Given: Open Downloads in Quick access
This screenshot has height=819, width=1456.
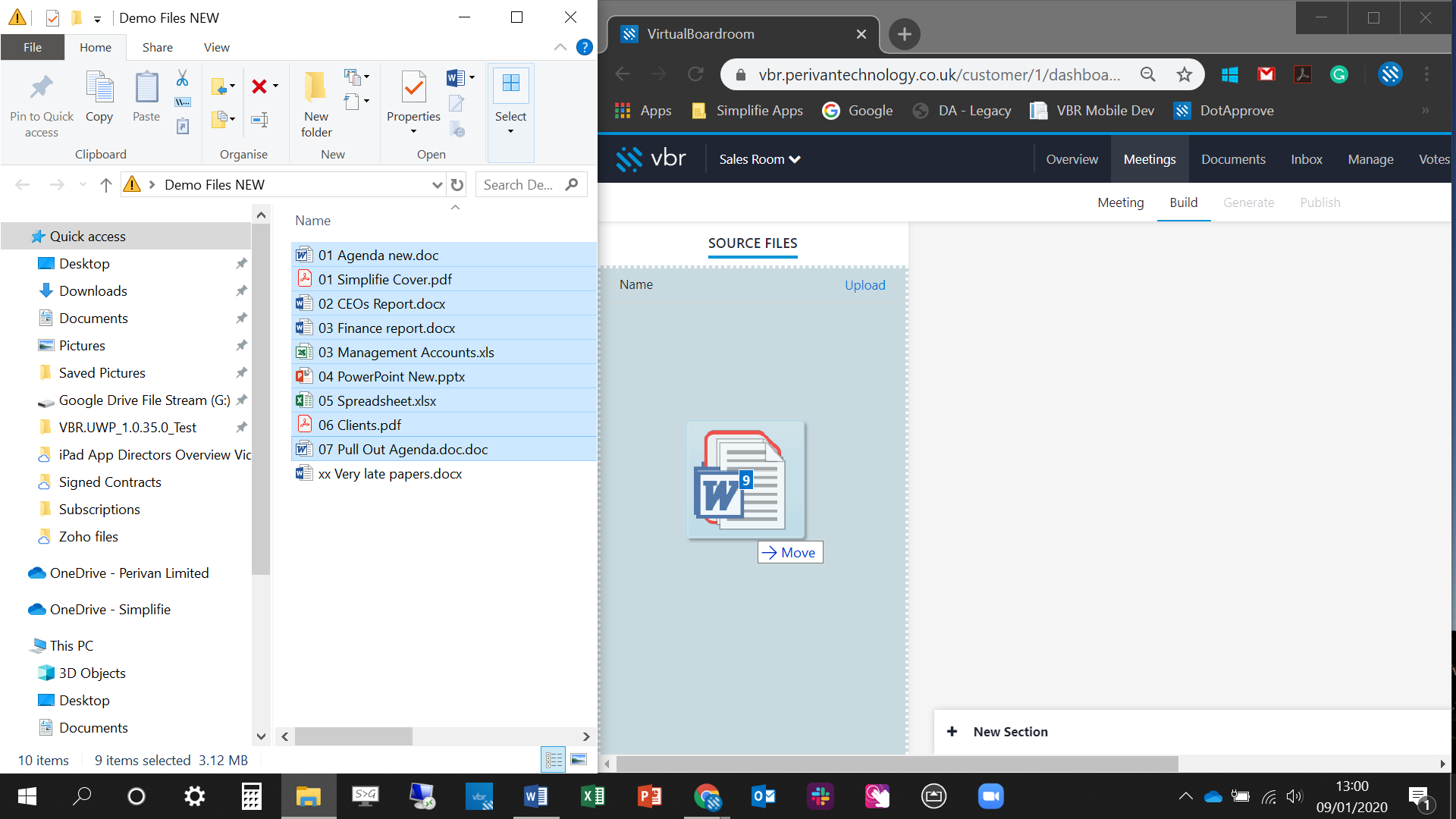Looking at the screenshot, I should tap(93, 290).
